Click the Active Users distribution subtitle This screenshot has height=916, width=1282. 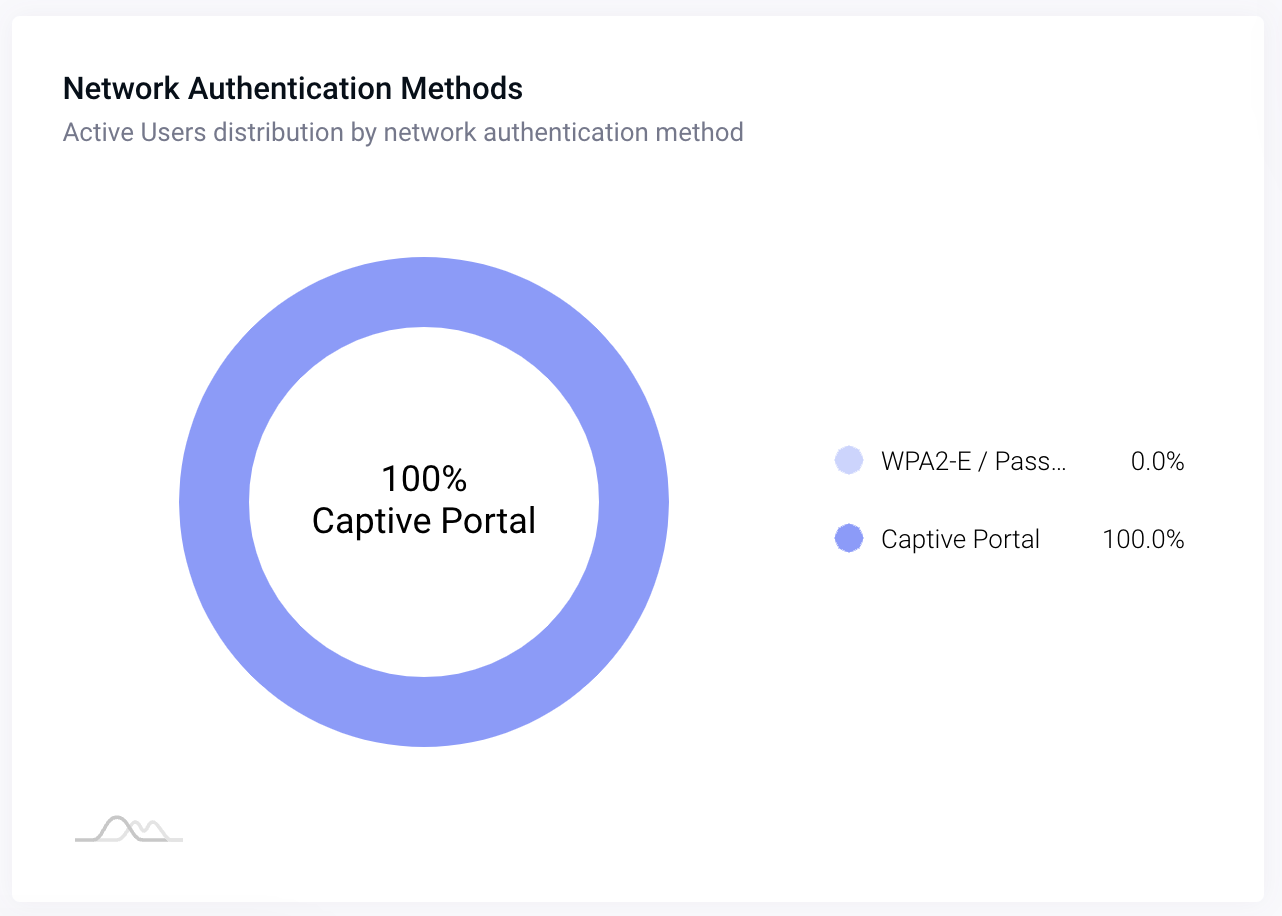(403, 132)
